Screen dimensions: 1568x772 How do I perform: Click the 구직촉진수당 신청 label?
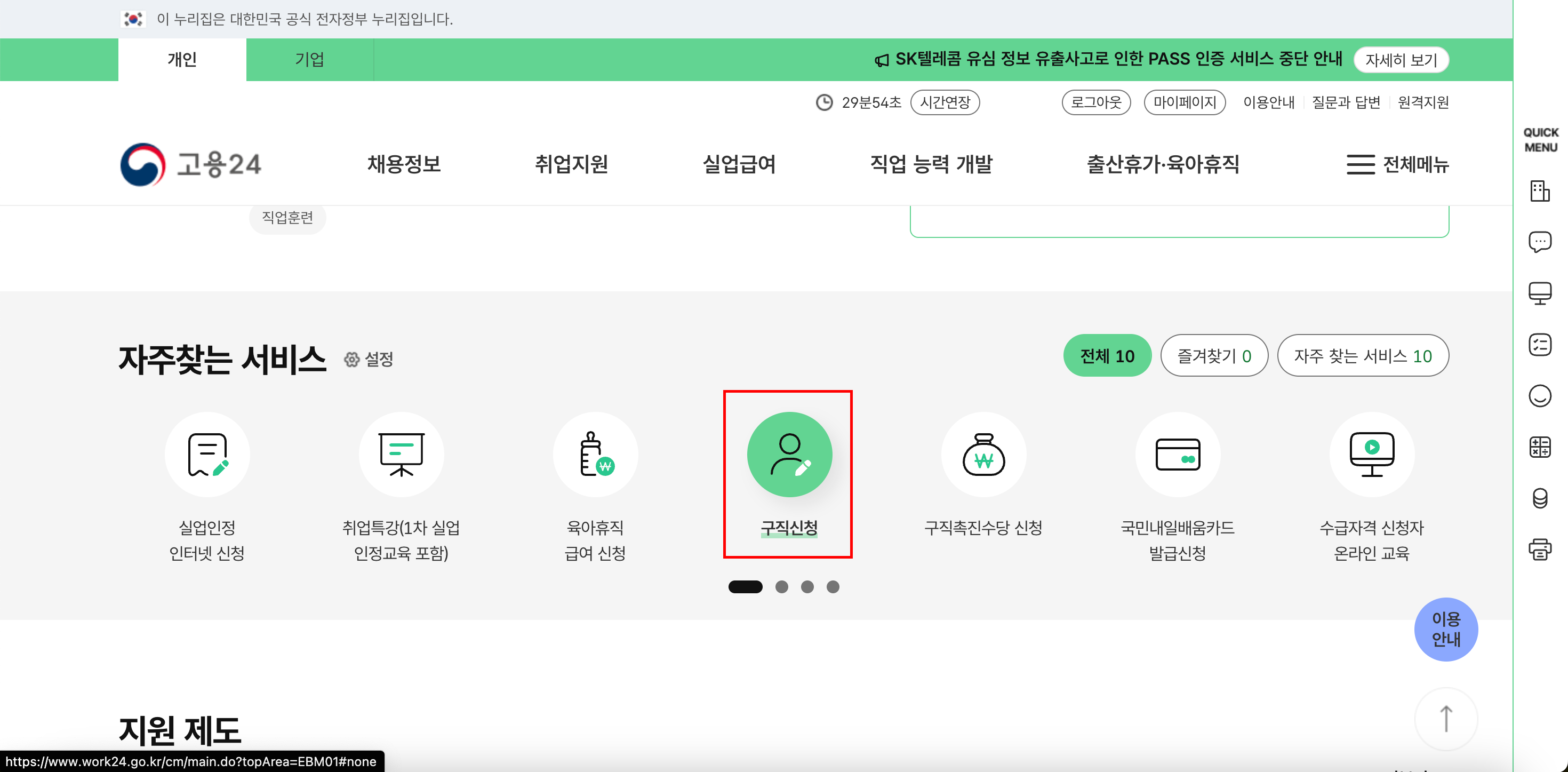(x=983, y=528)
